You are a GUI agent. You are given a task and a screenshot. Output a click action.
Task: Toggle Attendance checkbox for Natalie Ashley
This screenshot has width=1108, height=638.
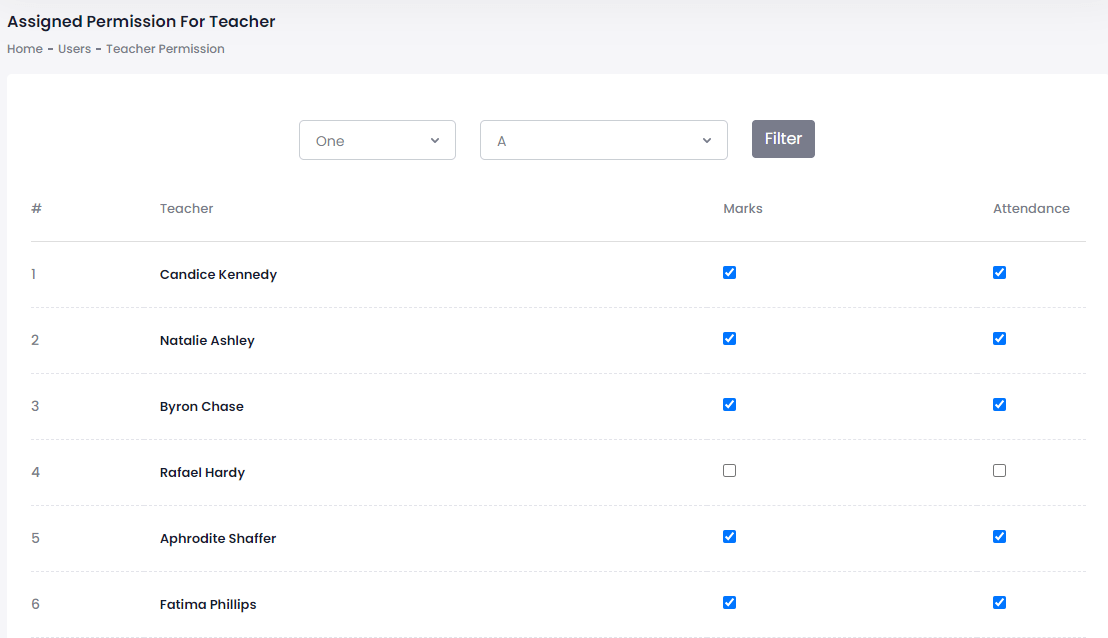(999, 339)
